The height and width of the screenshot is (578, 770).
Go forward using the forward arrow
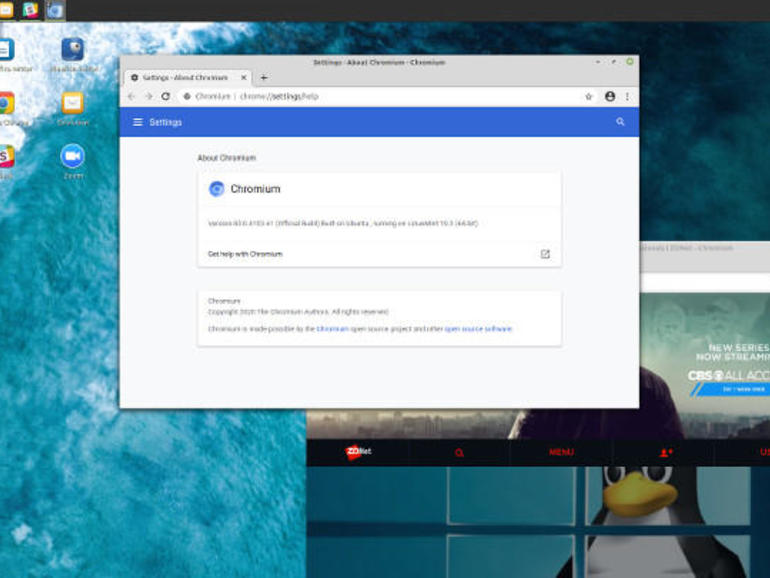[x=148, y=96]
